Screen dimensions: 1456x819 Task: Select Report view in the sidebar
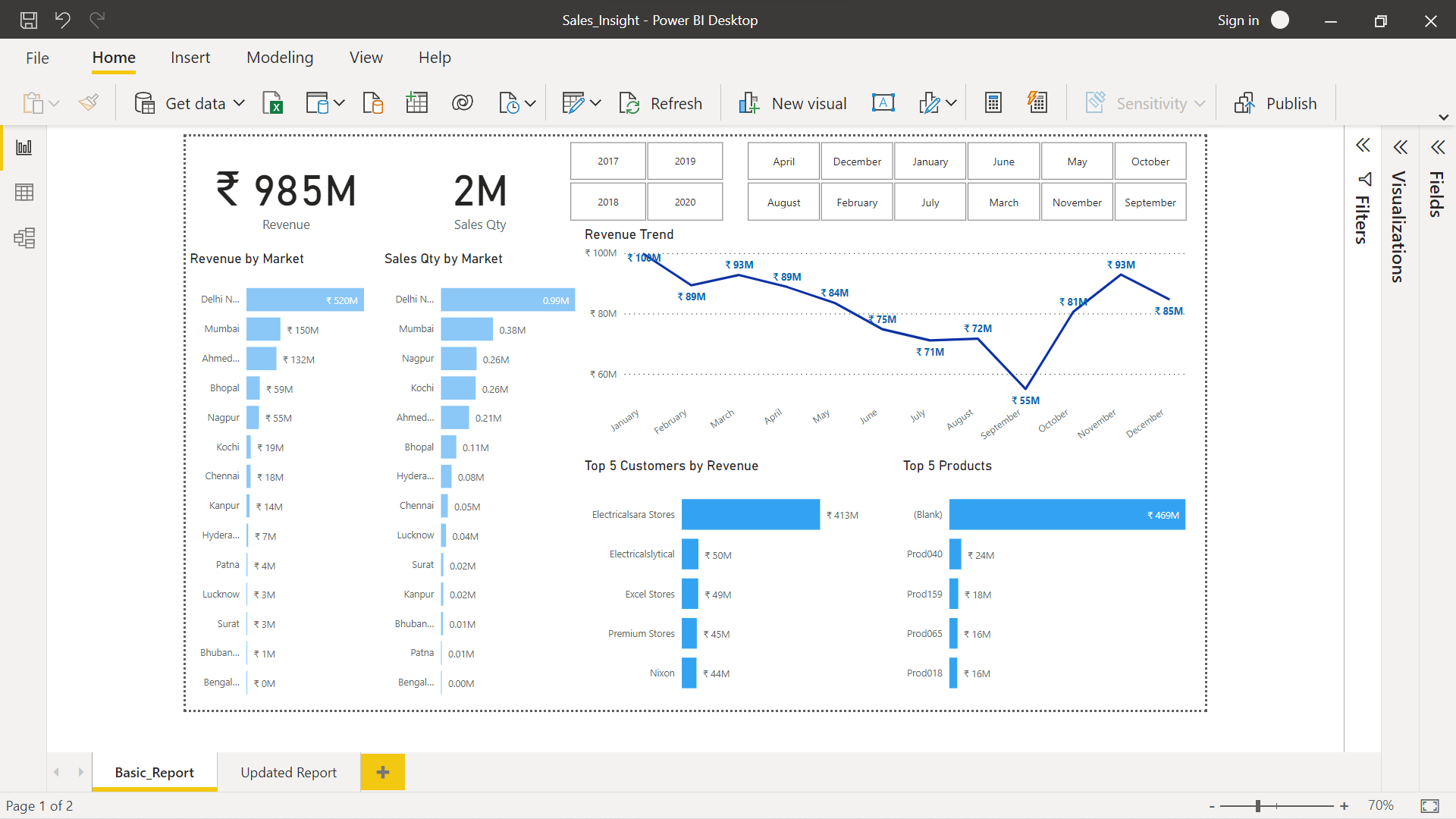pos(24,147)
